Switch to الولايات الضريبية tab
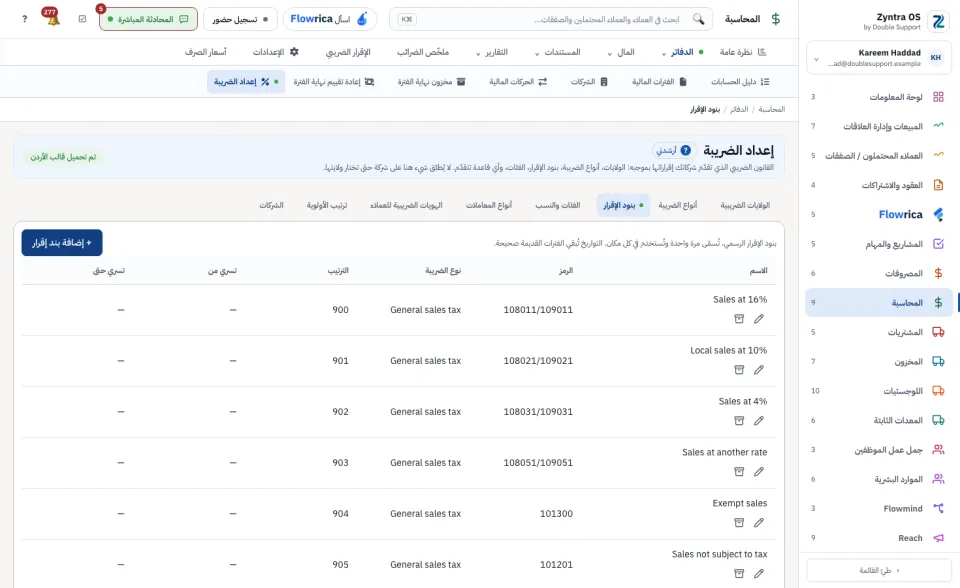 (745, 205)
